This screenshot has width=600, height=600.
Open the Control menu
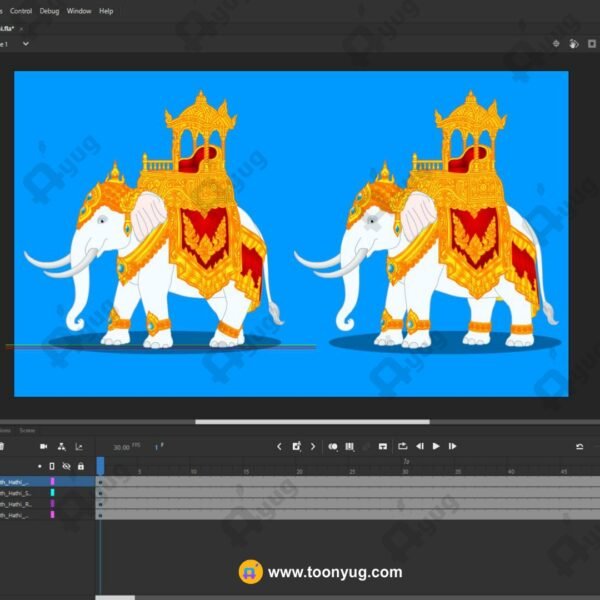(21, 11)
